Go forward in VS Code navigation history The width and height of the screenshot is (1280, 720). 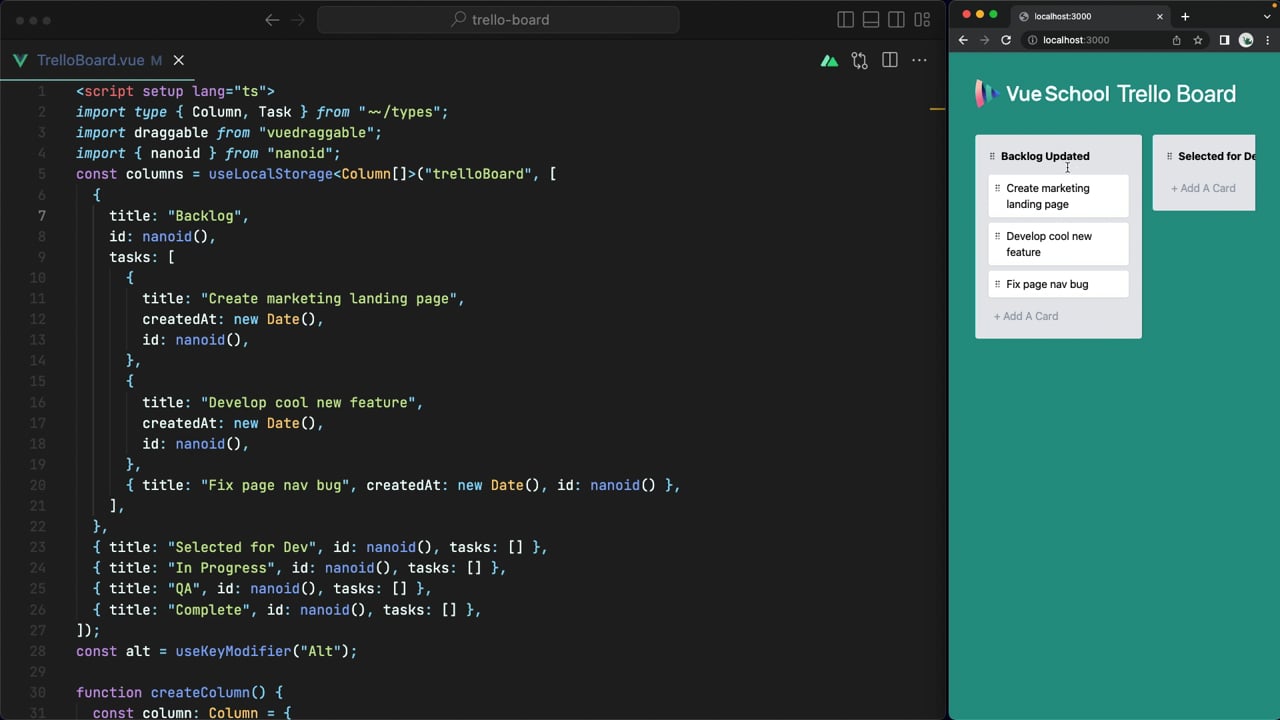tap(297, 19)
